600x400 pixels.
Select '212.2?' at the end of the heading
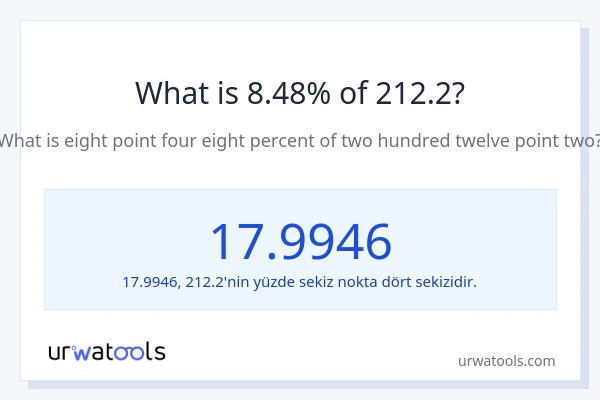click(420, 93)
